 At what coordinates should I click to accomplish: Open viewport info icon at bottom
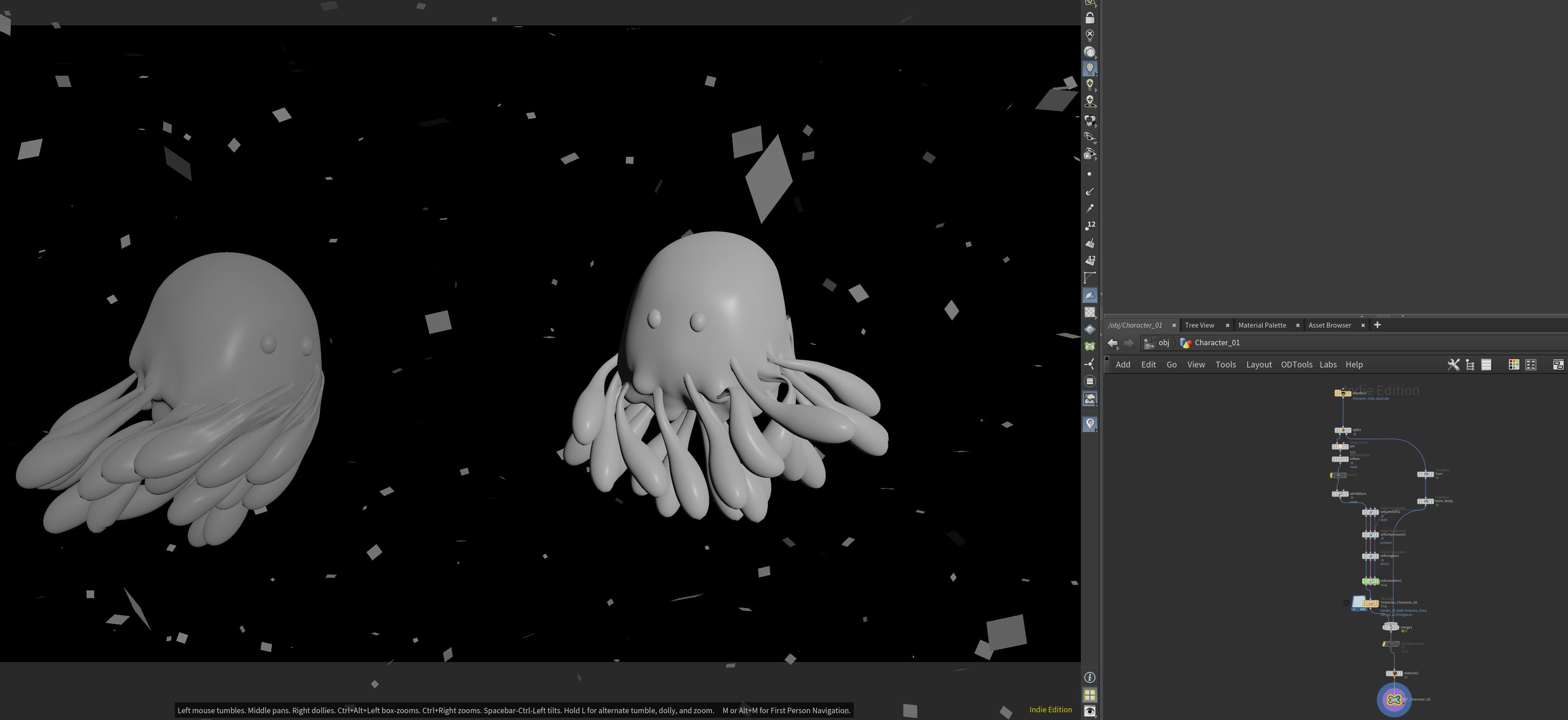click(x=1089, y=677)
